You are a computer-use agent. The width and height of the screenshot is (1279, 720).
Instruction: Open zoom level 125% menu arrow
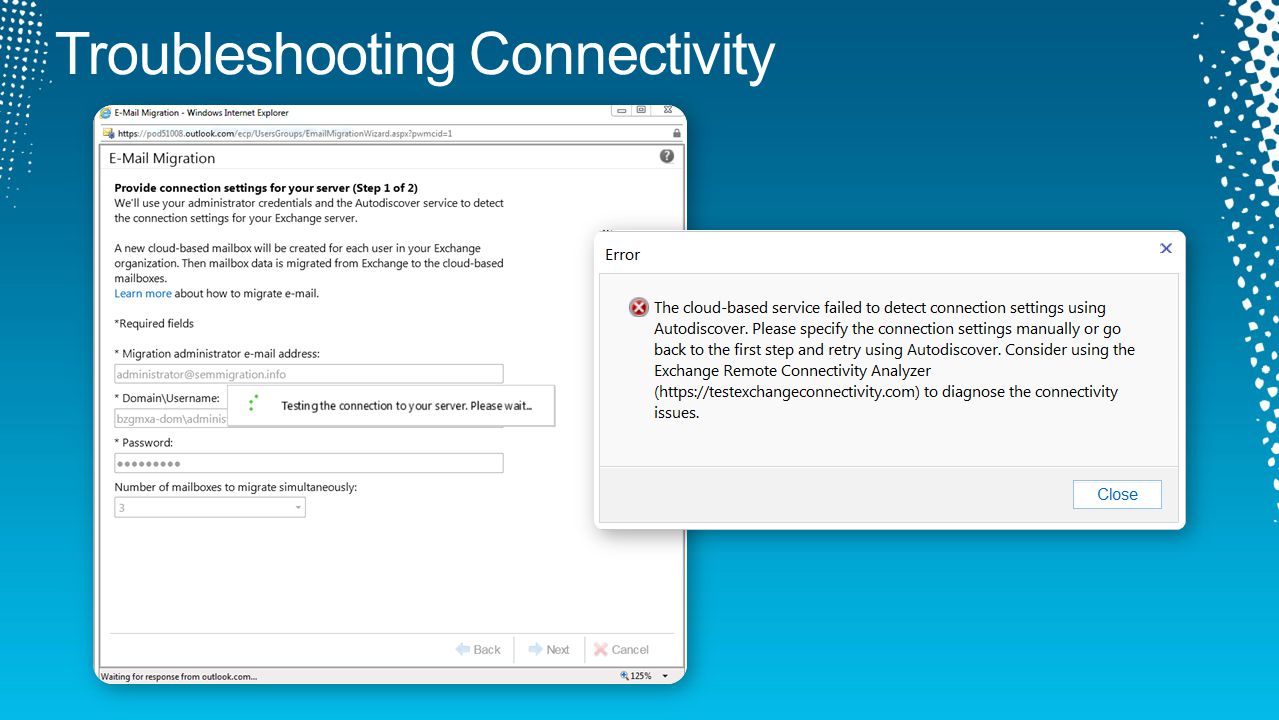coord(666,676)
